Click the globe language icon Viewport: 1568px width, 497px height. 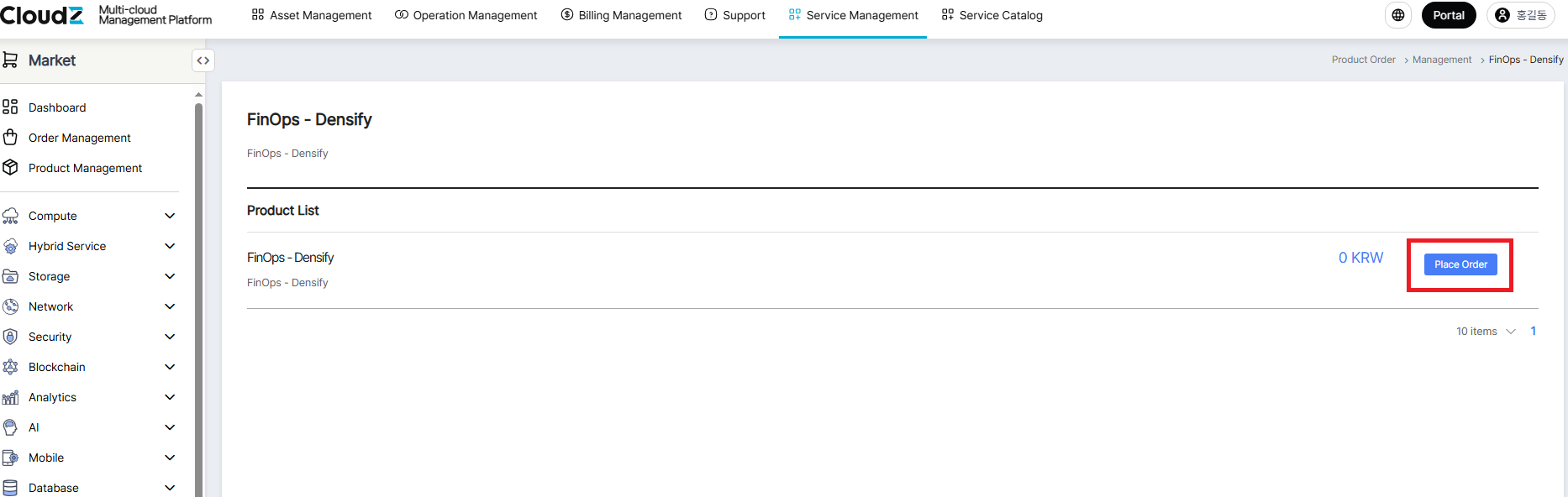click(x=1398, y=15)
